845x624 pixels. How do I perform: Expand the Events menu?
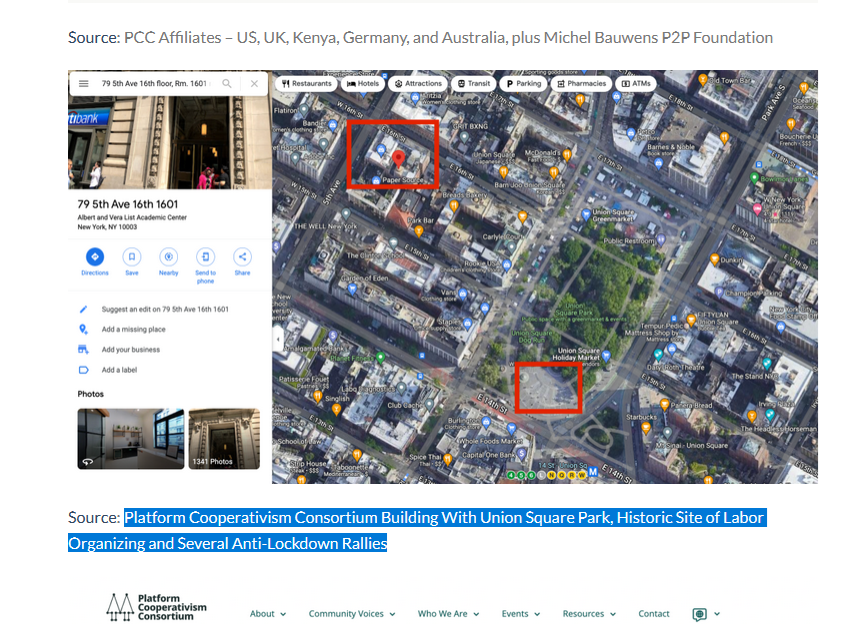tap(521, 614)
